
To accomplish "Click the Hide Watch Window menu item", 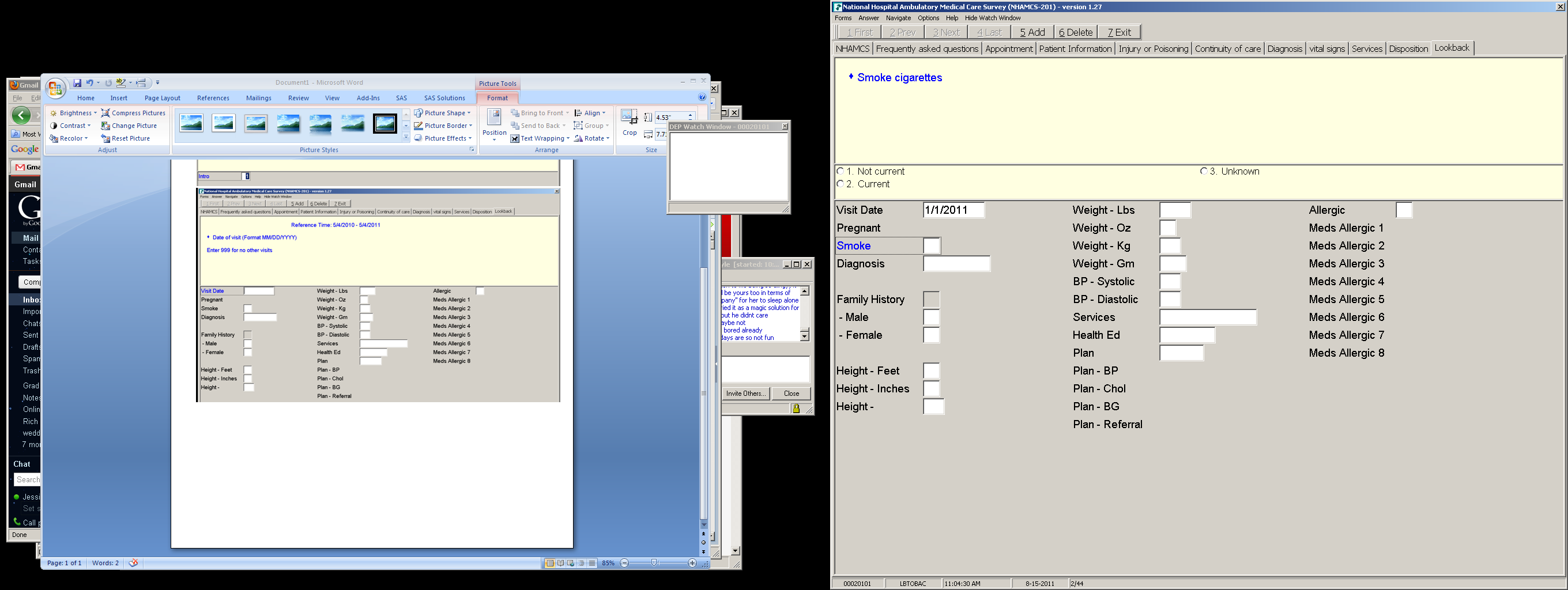I will click(993, 18).
